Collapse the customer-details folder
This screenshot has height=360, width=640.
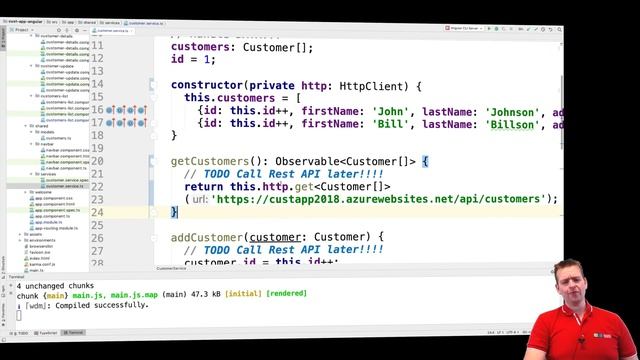pyautogui.click(x=31, y=36)
